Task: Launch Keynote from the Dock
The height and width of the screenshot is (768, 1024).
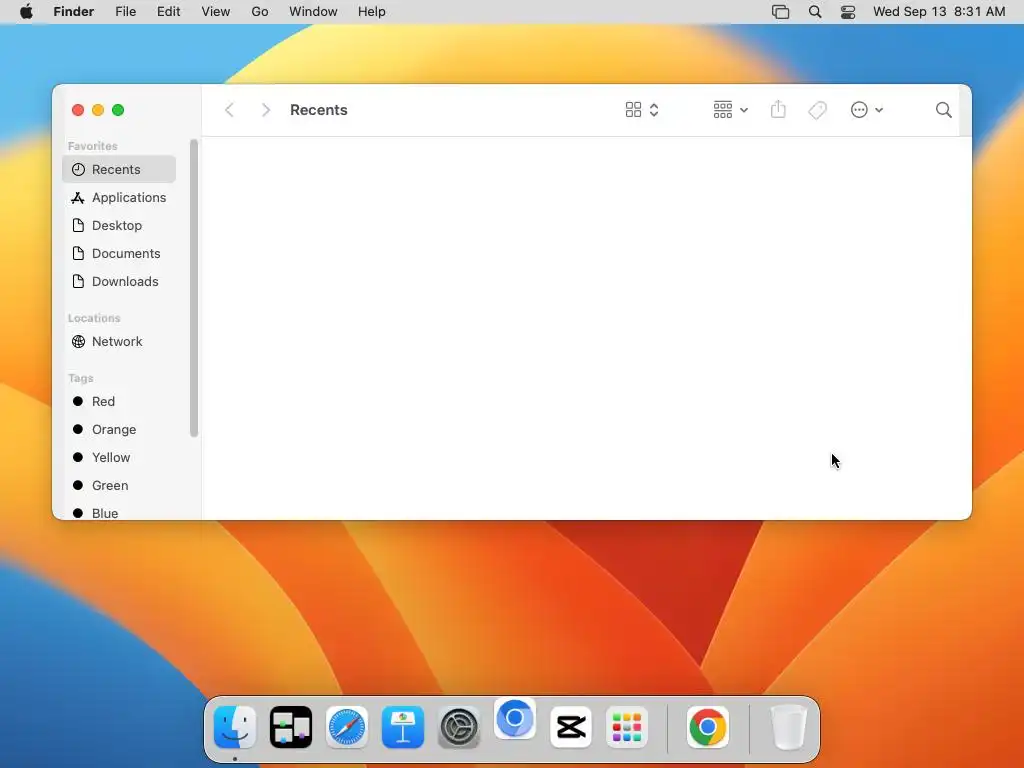Action: [x=403, y=727]
